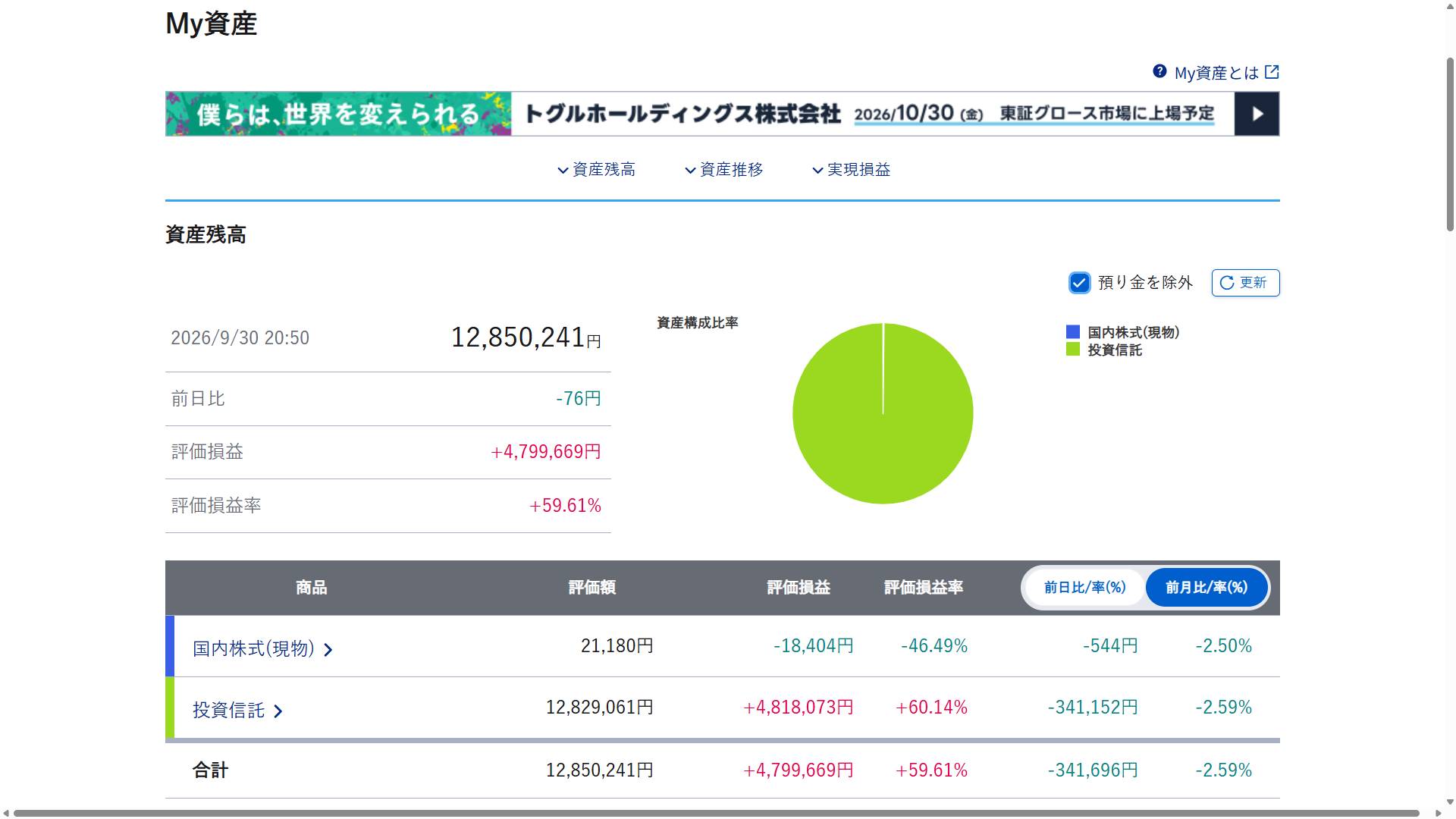
Task: Click the 国内株式(現物) legend label
Action: tap(1133, 332)
